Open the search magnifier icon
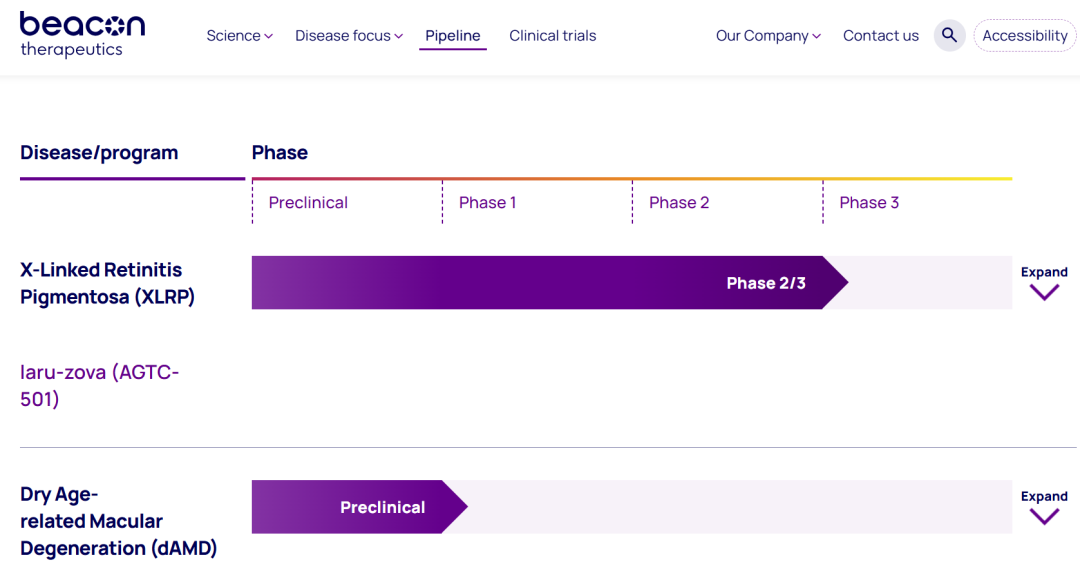The width and height of the screenshot is (1080, 580). [949, 36]
